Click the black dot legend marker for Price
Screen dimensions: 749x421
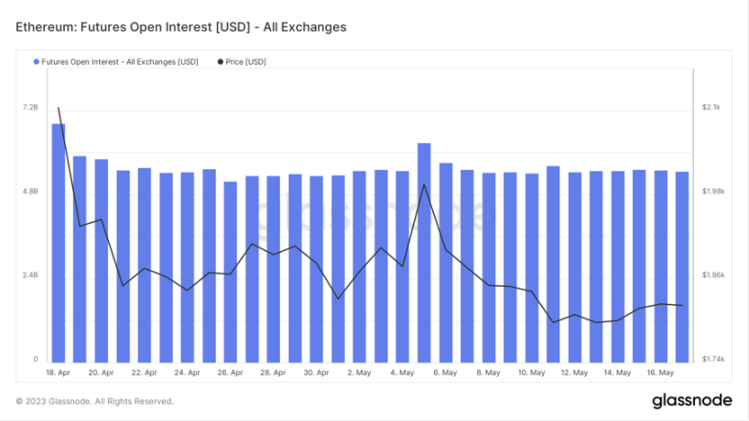click(220, 62)
